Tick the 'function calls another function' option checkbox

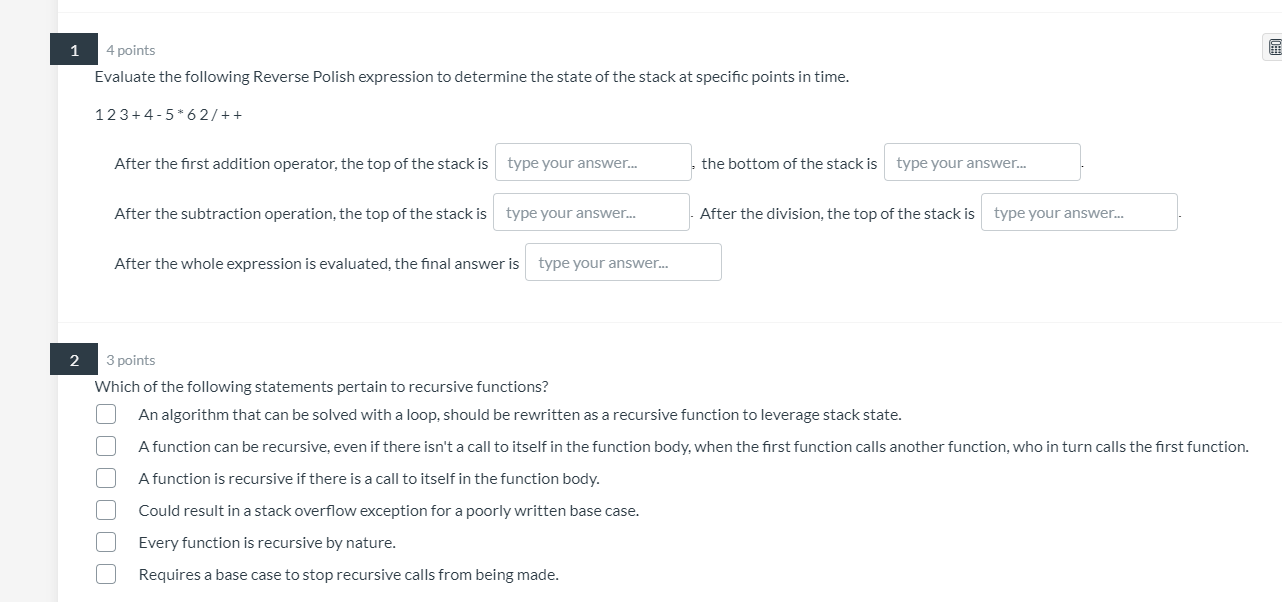pyautogui.click(x=106, y=446)
